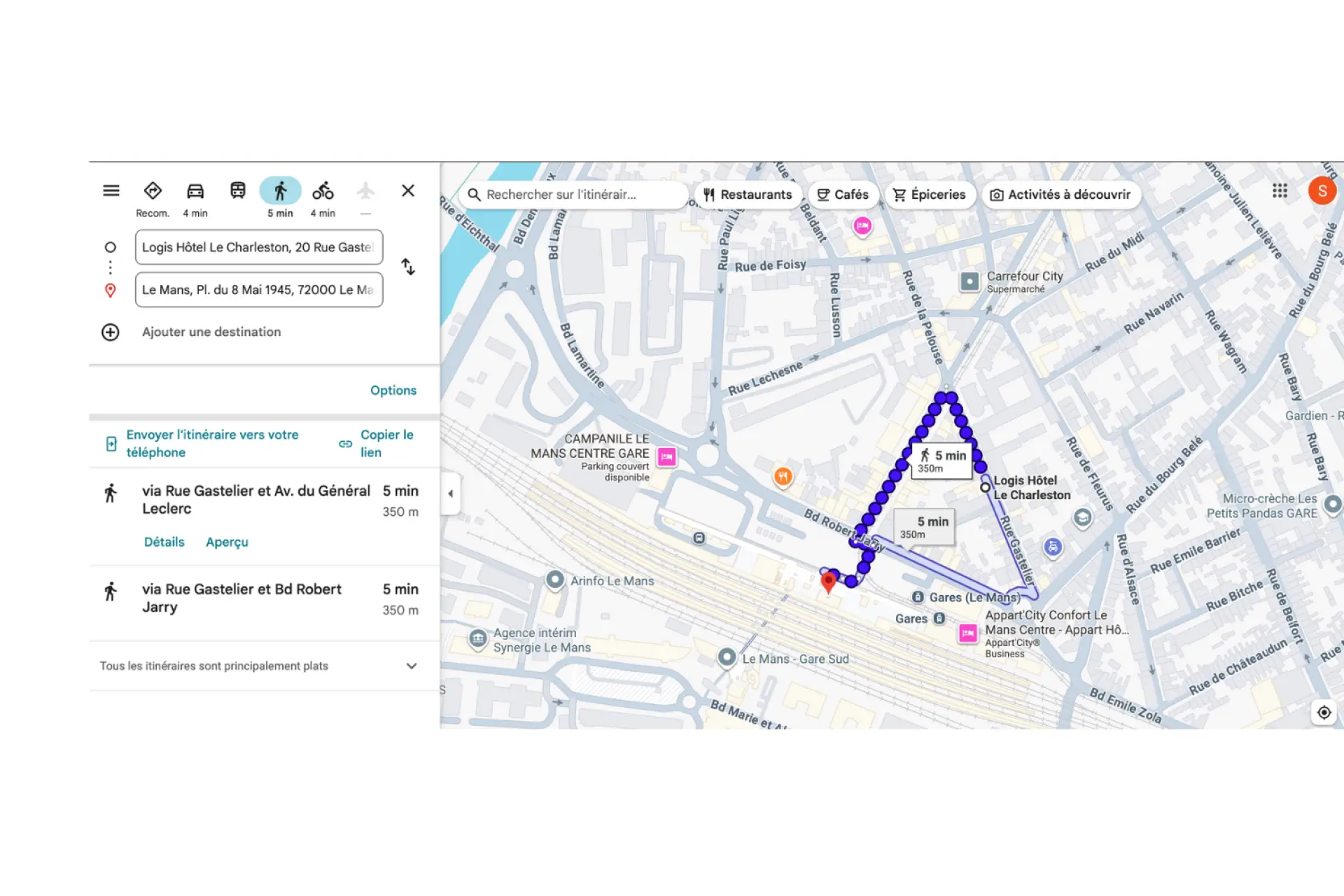Viewport: 1344px width, 896px height.
Task: Open Google apps grid
Action: click(1280, 191)
